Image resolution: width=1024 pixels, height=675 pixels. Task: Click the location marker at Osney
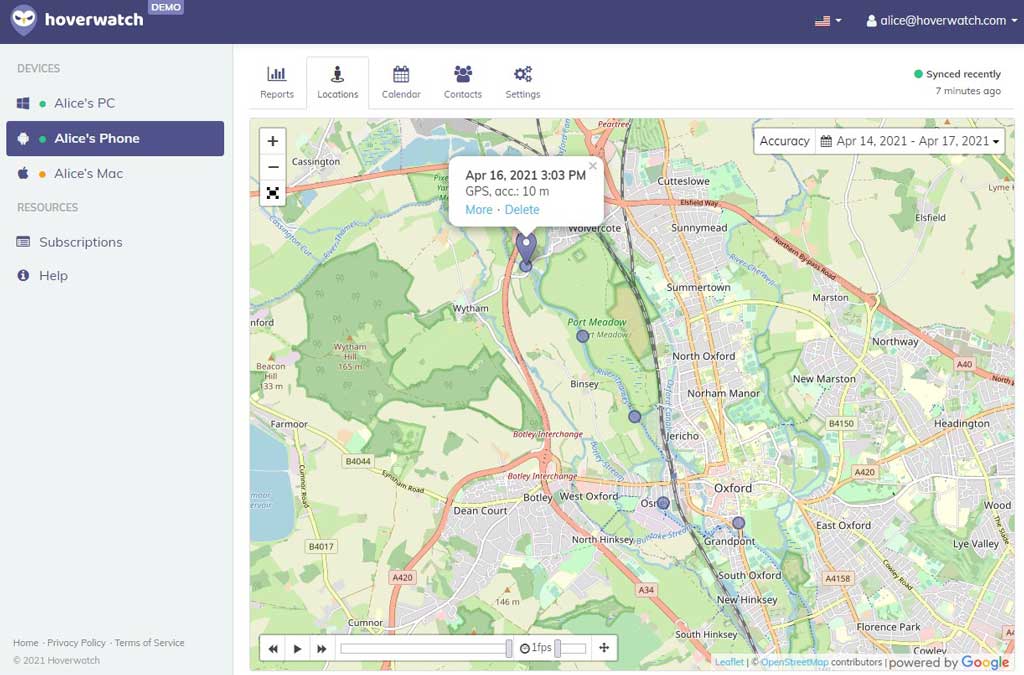coord(663,503)
